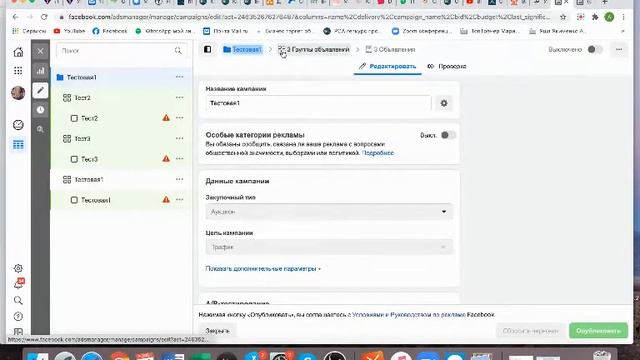Open the Facebook bookmark
640x360 pixels.
click(x=110, y=31)
